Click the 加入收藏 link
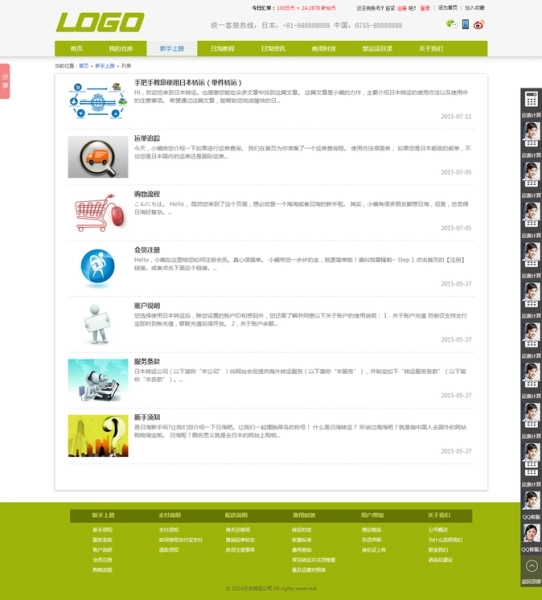Screen dimensions: 542x600 pos(475,8)
